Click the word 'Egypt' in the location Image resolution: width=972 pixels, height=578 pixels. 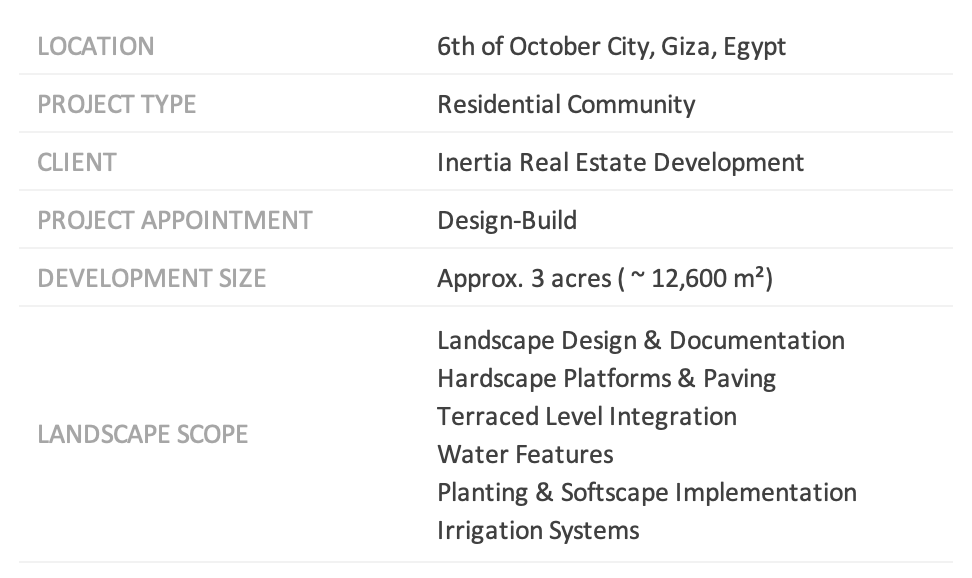pyautogui.click(x=754, y=47)
